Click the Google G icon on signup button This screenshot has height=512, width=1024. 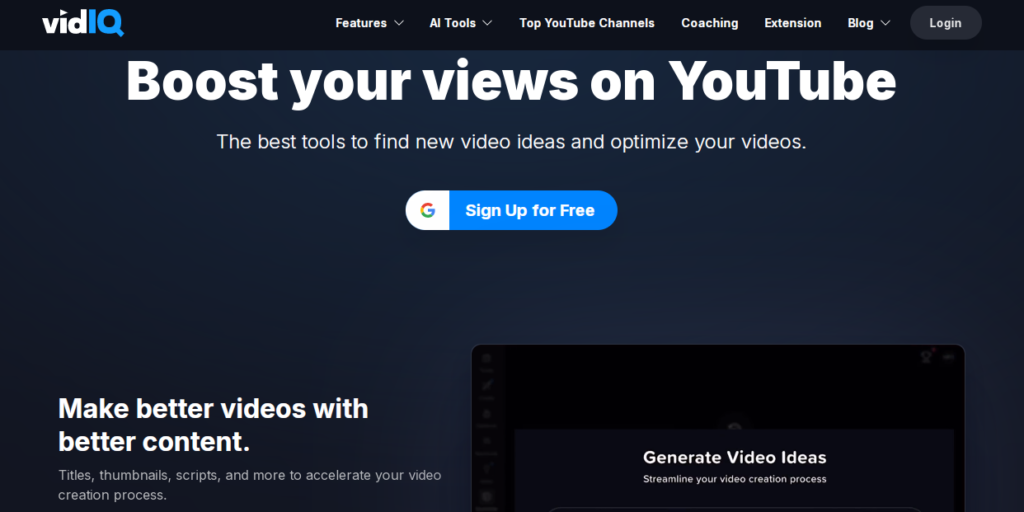(x=428, y=210)
